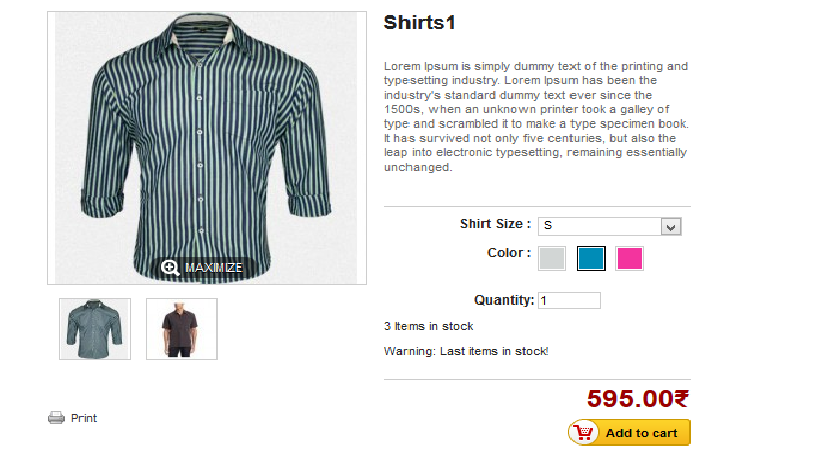Click the printer icon

tap(56, 418)
